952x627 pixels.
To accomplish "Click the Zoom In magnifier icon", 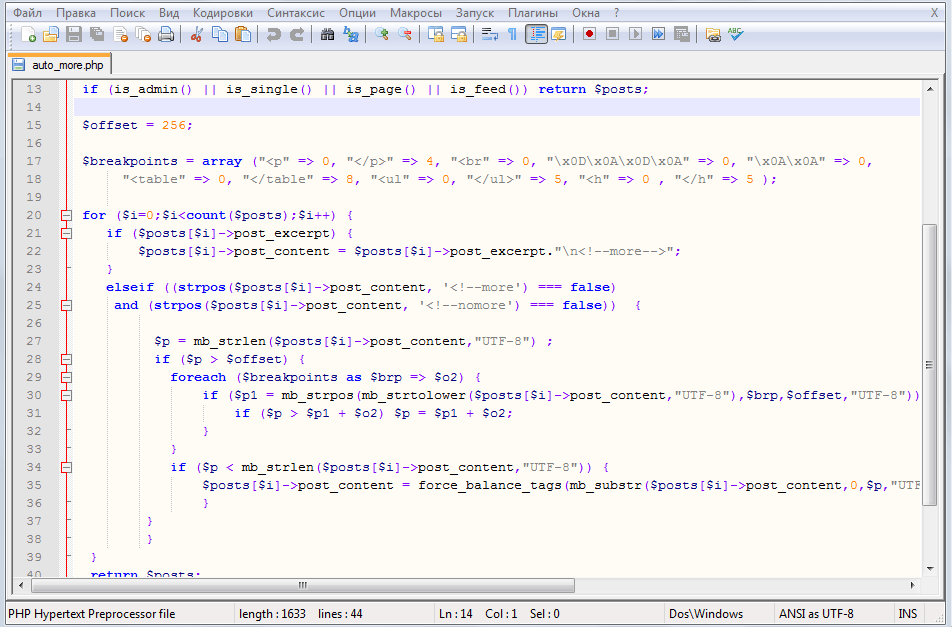I will [381, 34].
